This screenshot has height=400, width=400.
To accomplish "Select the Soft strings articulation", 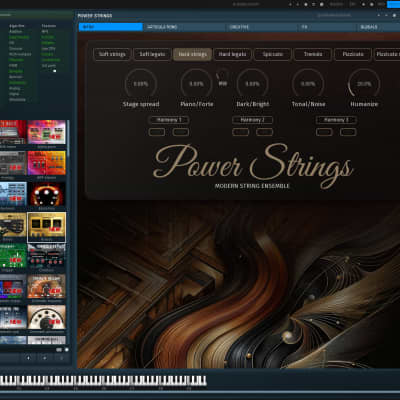I will [112, 54].
